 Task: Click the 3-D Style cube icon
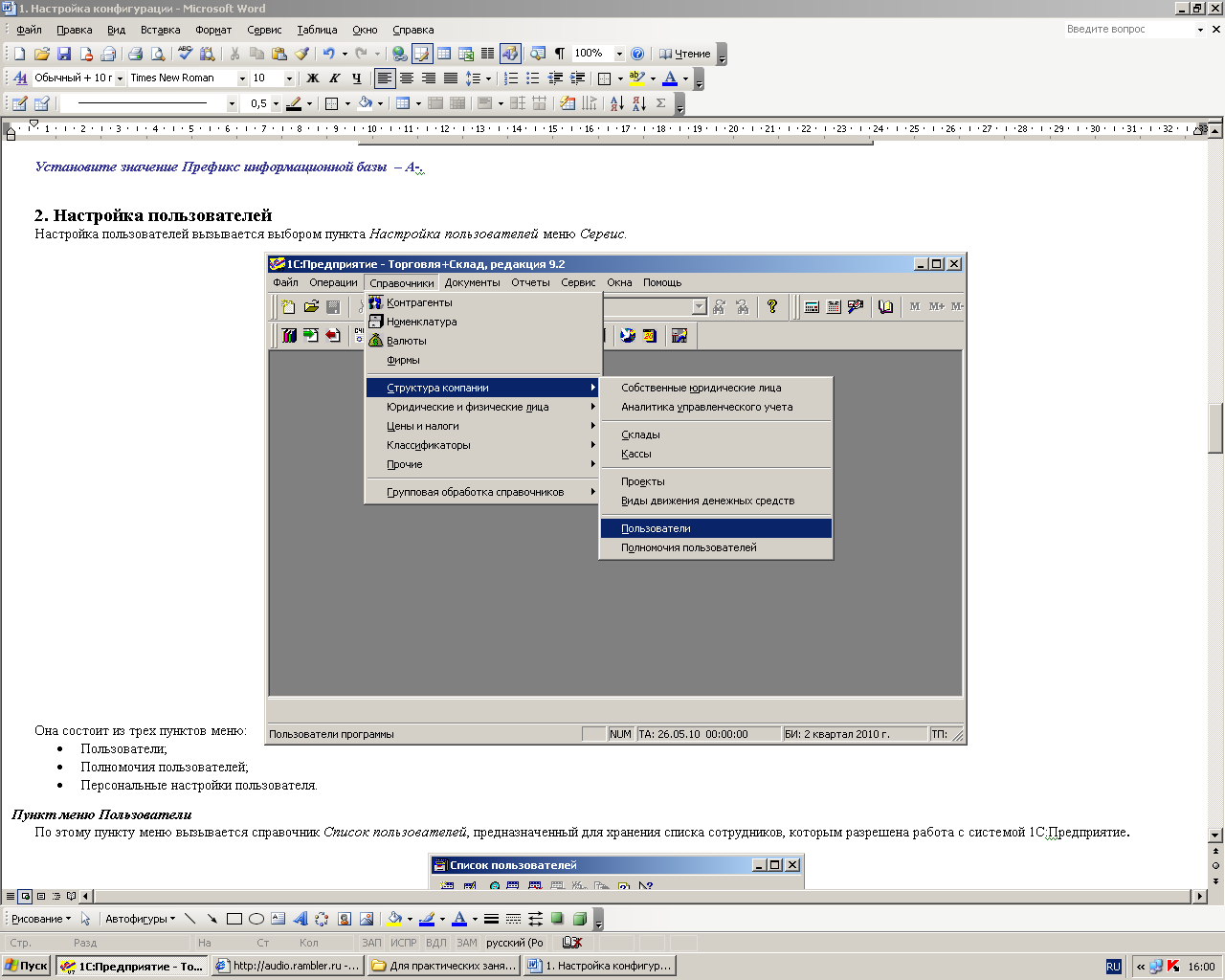tap(579, 919)
